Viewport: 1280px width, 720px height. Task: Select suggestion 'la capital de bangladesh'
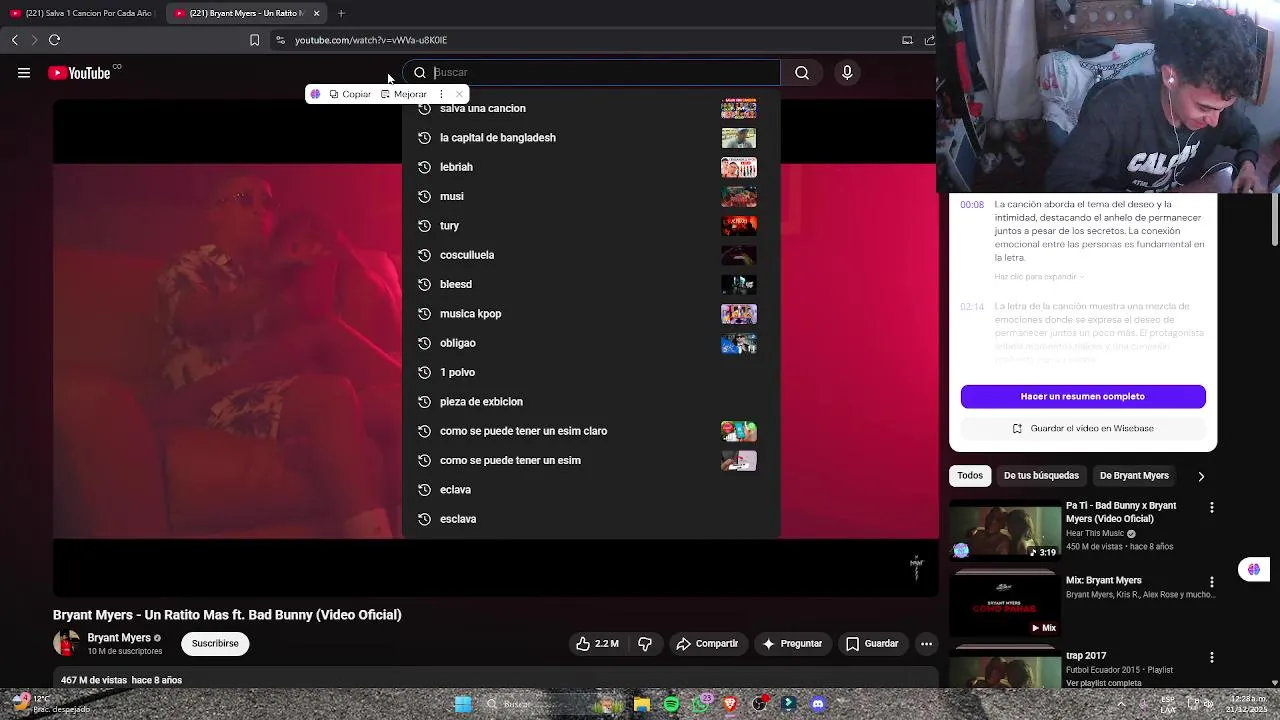[591, 138]
